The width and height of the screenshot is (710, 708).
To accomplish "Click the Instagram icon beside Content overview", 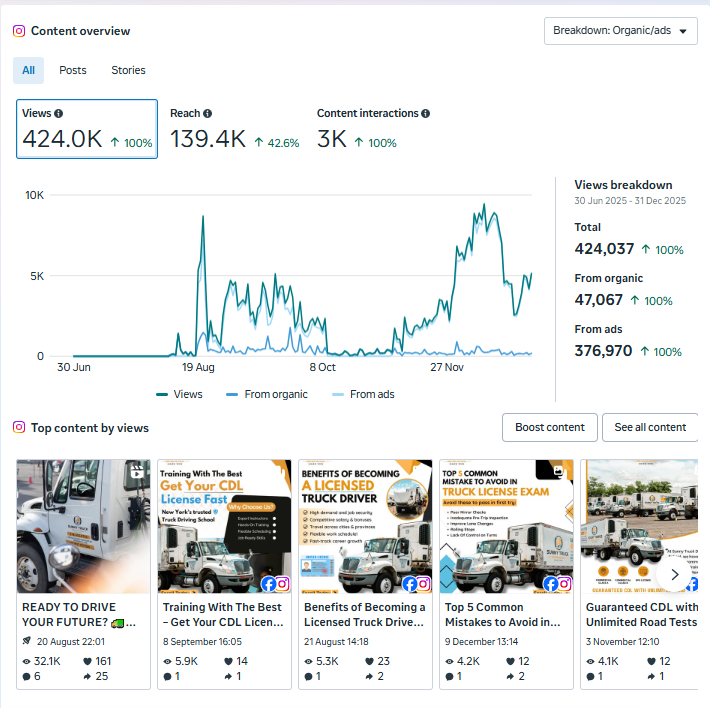I will tap(19, 31).
